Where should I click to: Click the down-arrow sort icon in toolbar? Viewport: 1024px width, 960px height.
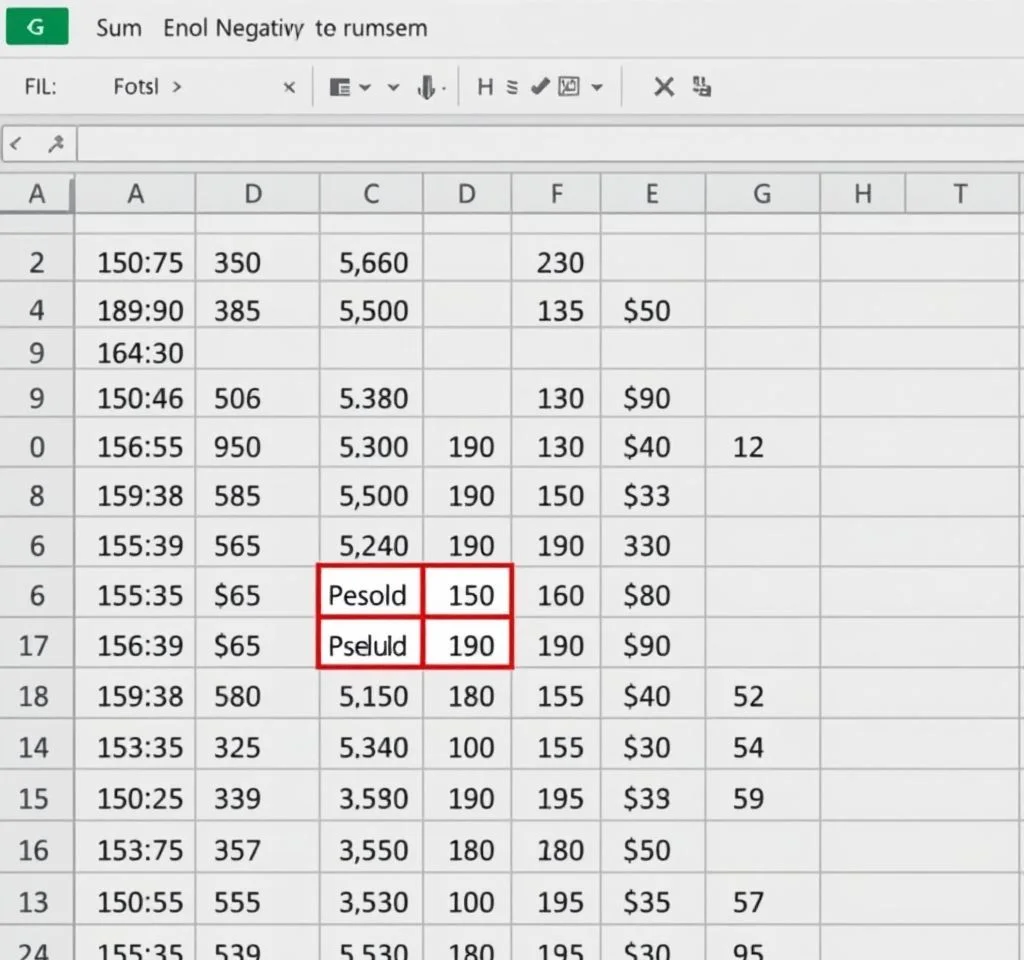[427, 88]
